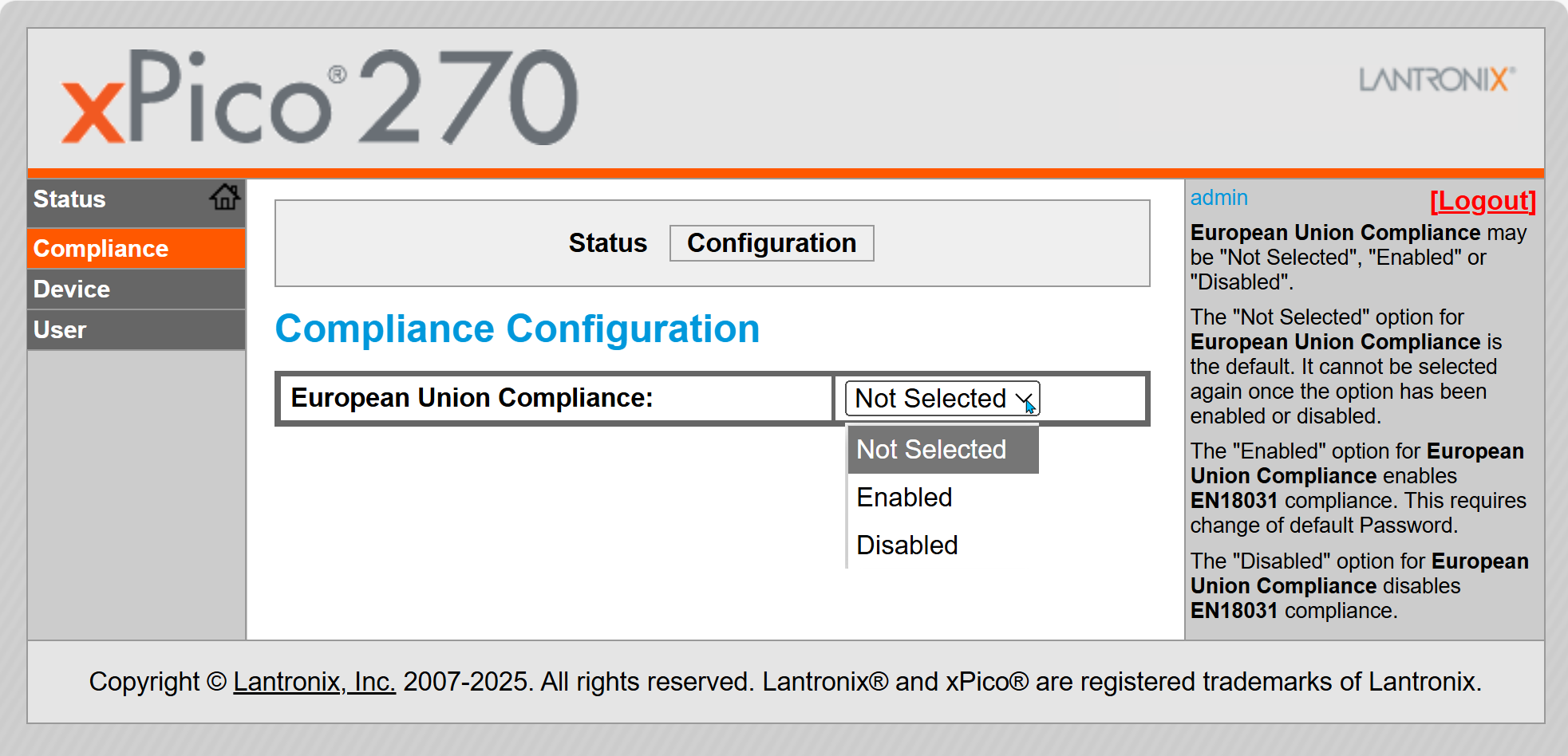
Task: Switch to the Status tab
Action: click(x=607, y=243)
